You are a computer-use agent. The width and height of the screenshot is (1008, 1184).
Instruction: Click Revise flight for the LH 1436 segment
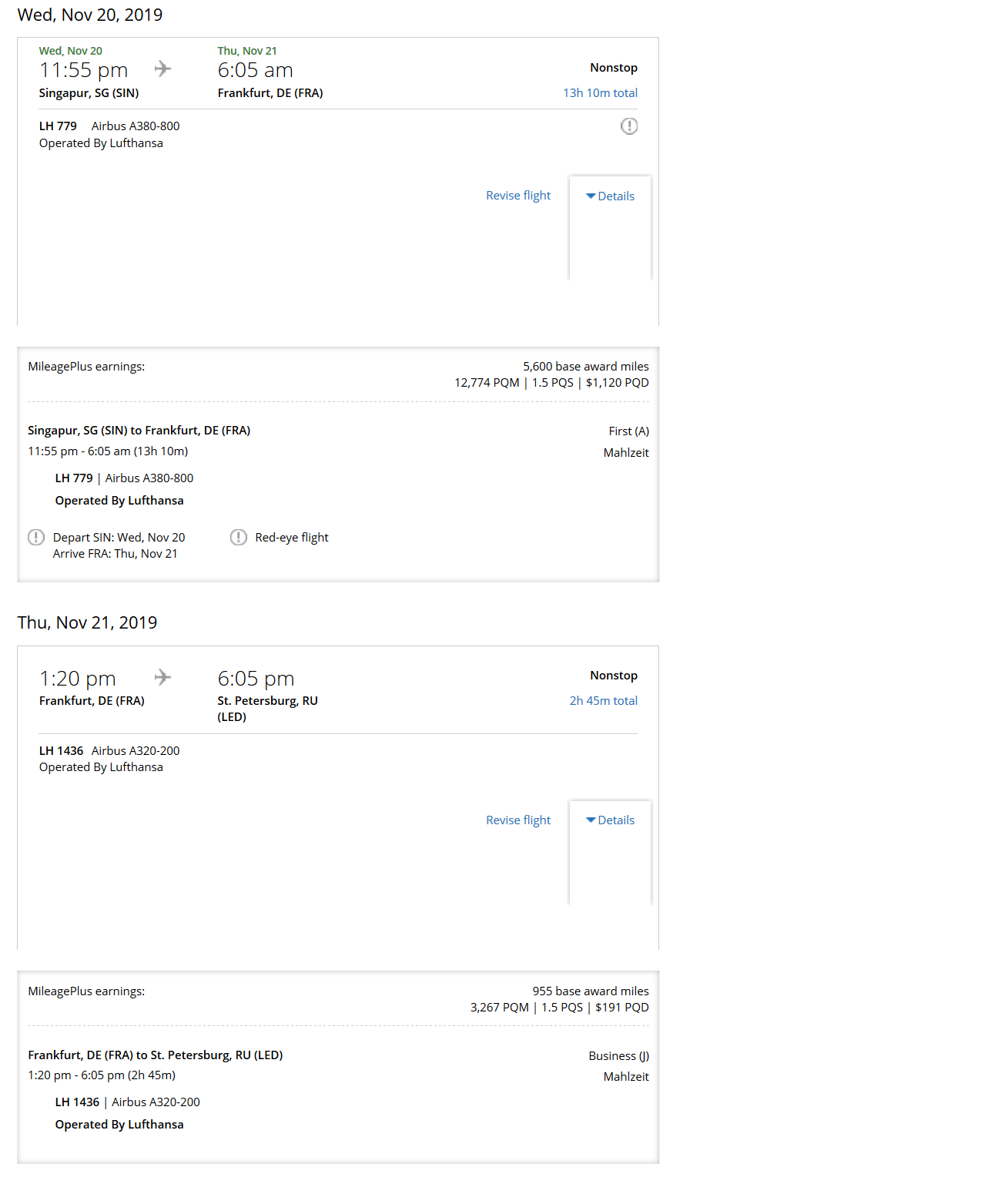[x=518, y=820]
